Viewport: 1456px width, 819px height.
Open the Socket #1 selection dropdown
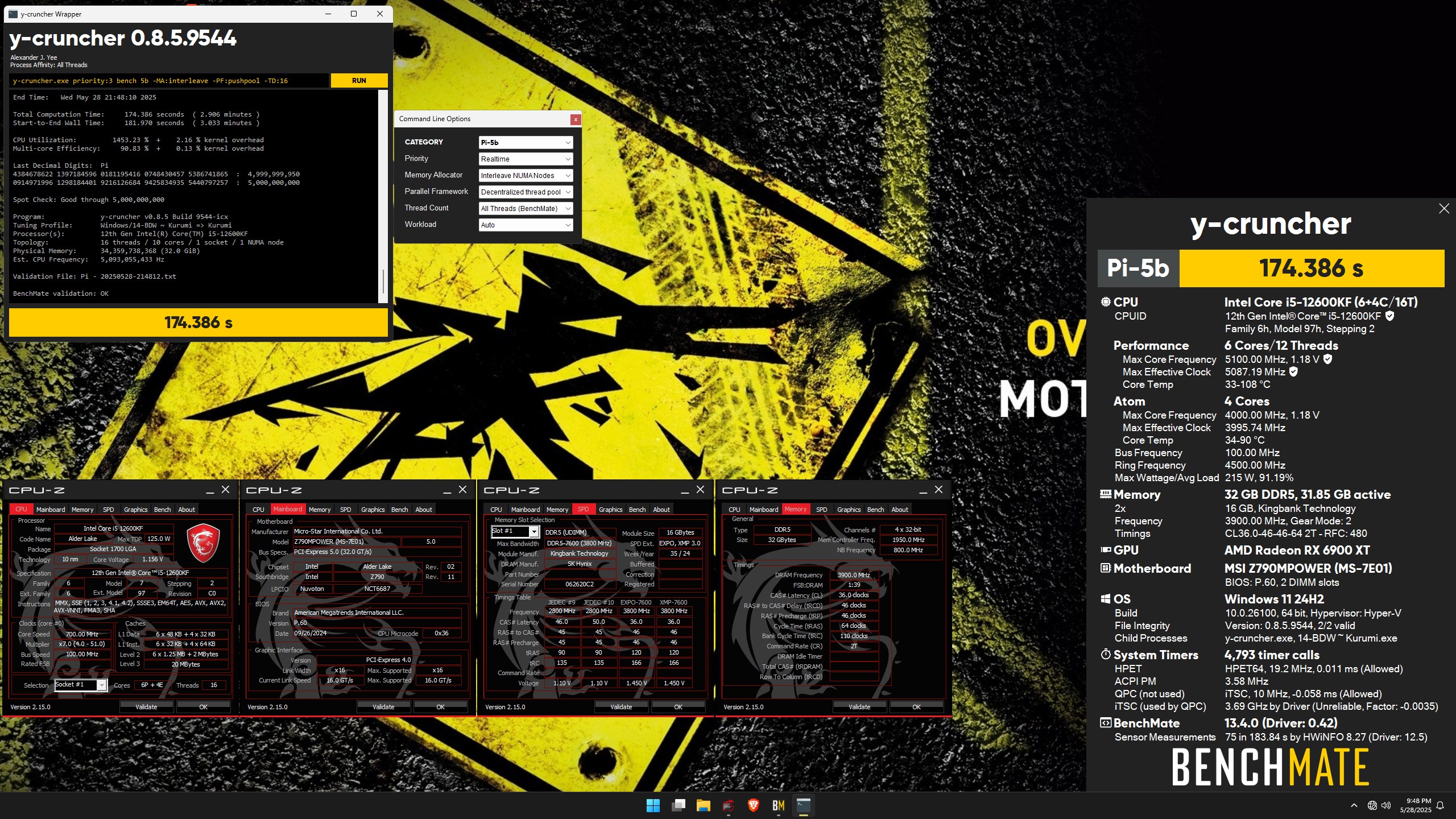[x=80, y=685]
